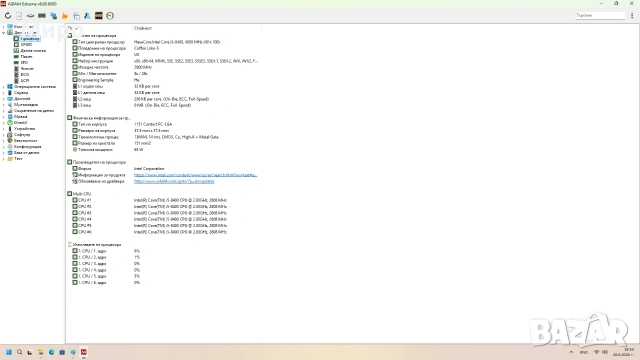
Task: Select Конфигурация in the tree
Action: 27,147
